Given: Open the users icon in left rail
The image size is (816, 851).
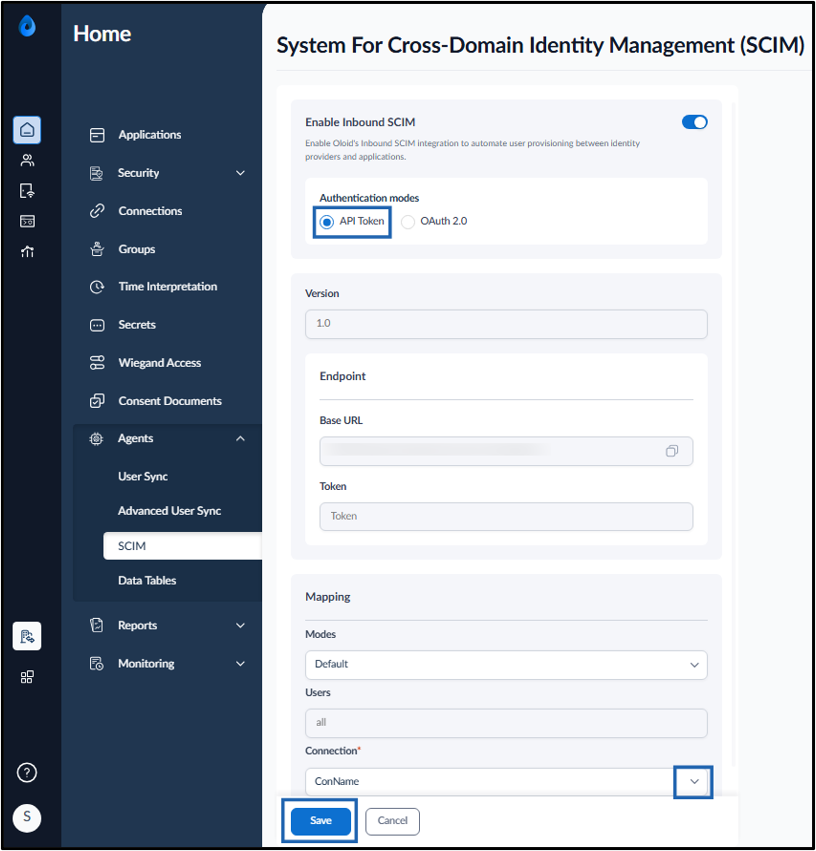Looking at the screenshot, I should click(27, 160).
